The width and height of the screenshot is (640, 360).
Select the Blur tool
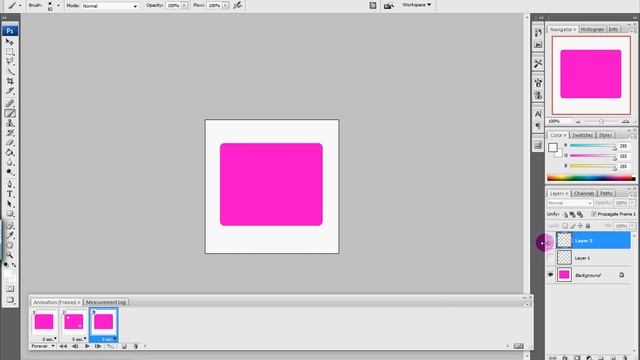[10, 162]
